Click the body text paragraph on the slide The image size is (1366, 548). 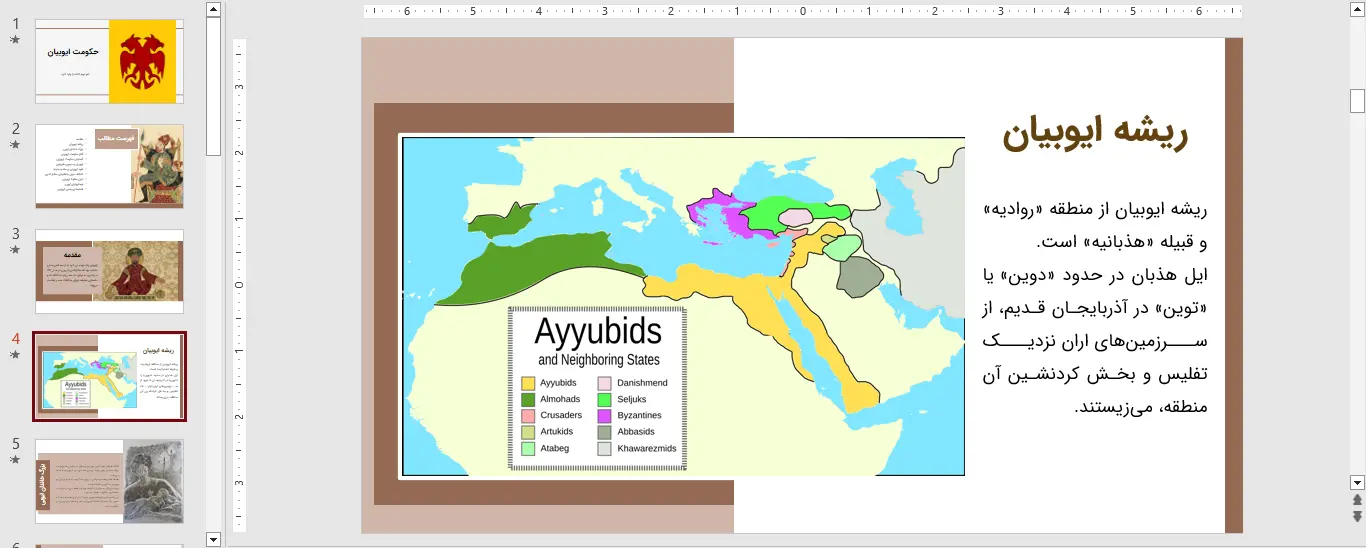1095,307
